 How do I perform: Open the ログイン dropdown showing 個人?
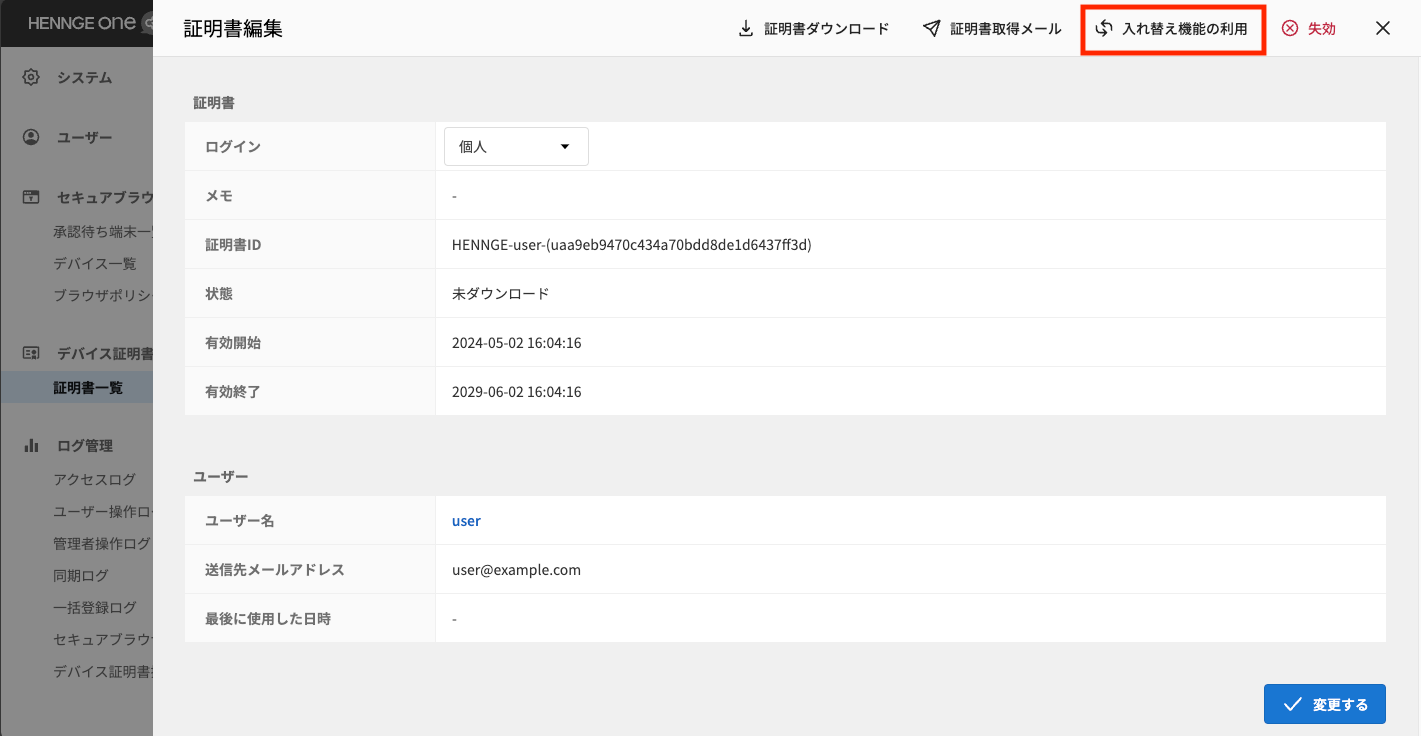(x=516, y=146)
